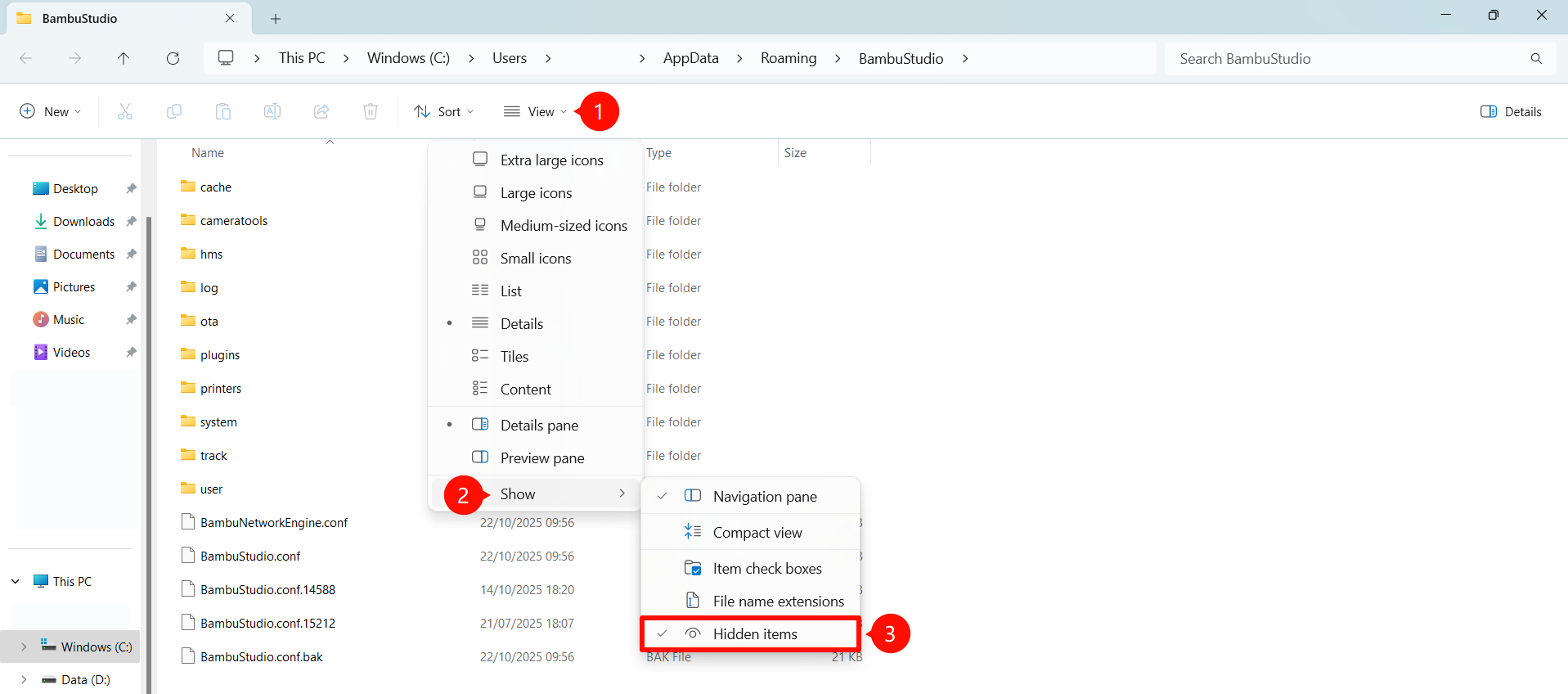The width and height of the screenshot is (1568, 694).
Task: Expand the Data (D:) tree node
Action: (x=24, y=679)
